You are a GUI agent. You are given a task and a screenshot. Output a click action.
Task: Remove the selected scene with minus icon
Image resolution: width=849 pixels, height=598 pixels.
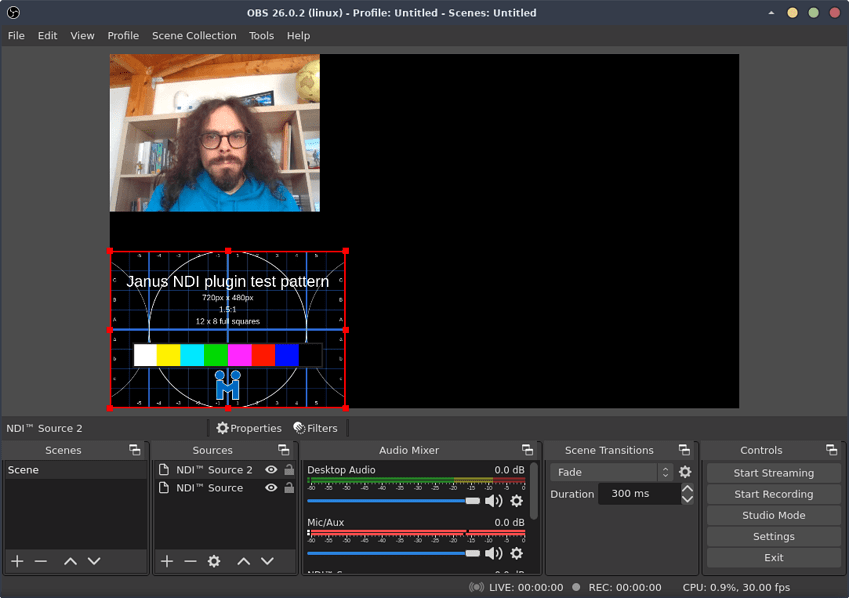coord(41,561)
